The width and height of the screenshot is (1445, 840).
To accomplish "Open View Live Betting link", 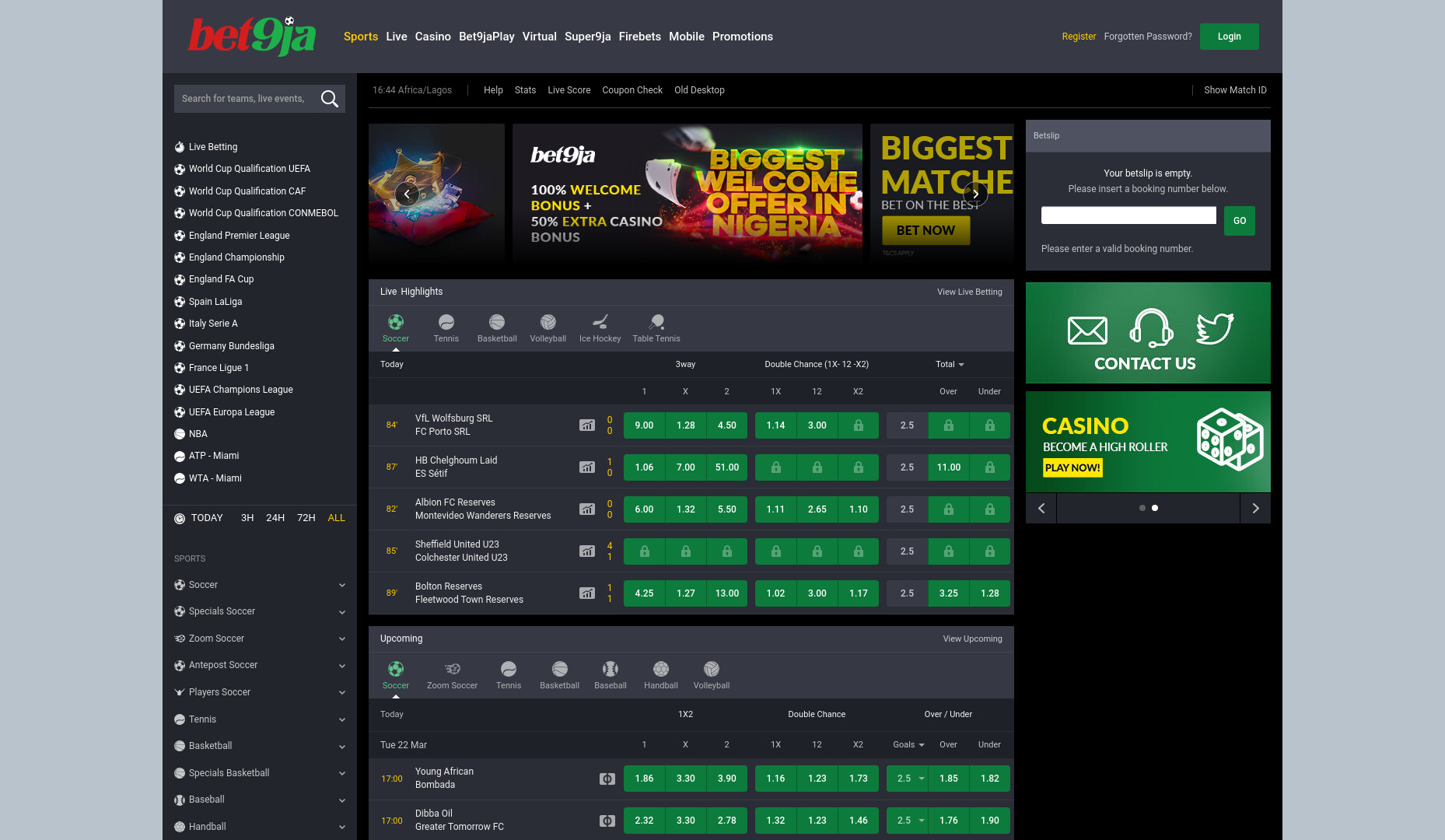I will (970, 292).
